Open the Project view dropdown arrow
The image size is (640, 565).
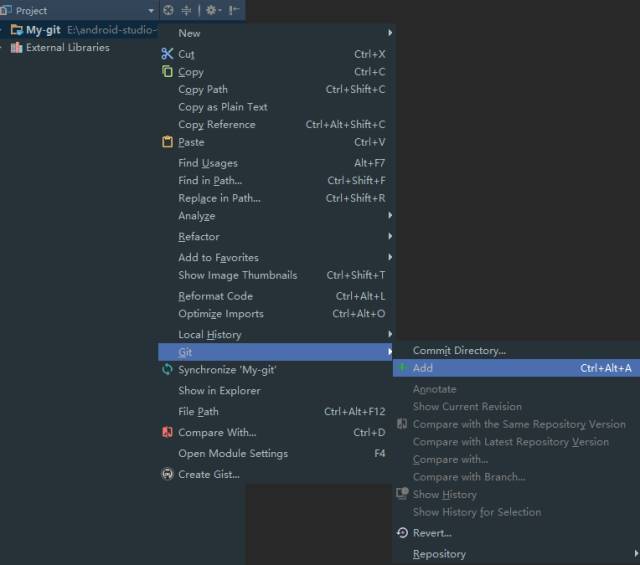(151, 11)
